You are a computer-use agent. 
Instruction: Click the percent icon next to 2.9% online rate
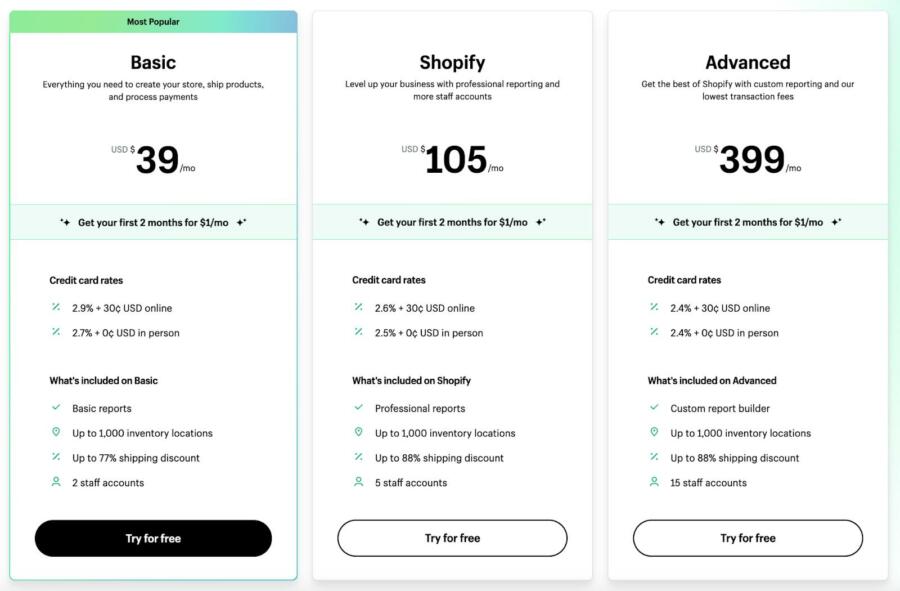[56, 307]
